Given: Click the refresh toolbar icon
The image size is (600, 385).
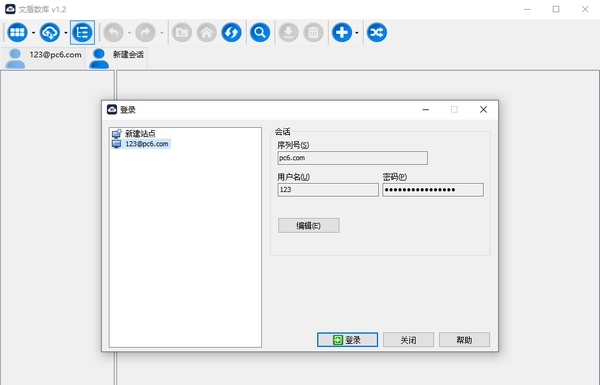Looking at the screenshot, I should click(232, 33).
